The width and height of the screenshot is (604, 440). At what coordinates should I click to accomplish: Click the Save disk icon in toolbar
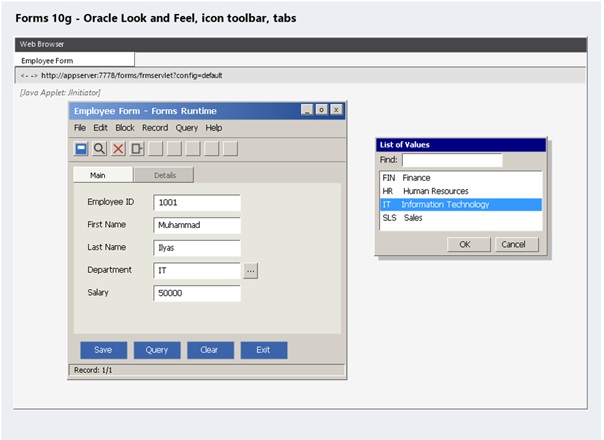(x=81, y=149)
